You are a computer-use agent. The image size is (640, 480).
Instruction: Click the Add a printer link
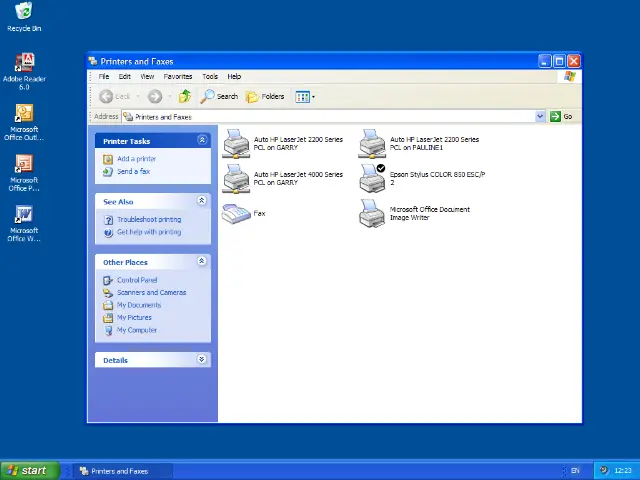136,159
